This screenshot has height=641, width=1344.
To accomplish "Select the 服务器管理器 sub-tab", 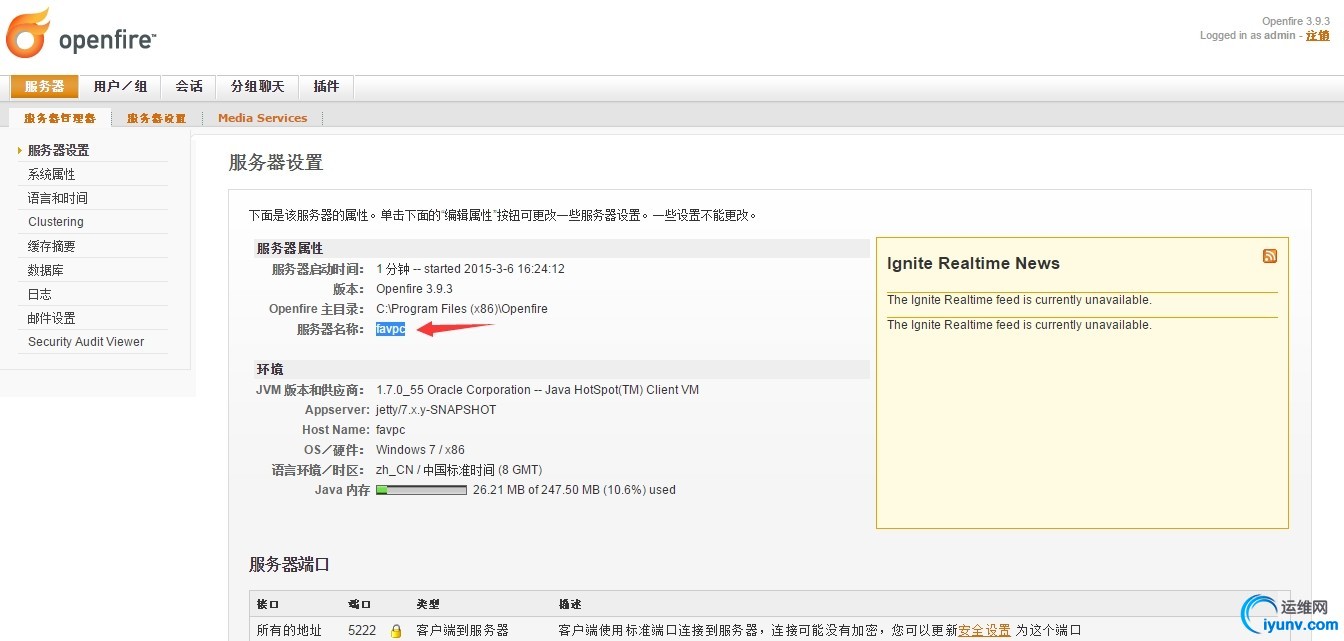I will tap(60, 118).
